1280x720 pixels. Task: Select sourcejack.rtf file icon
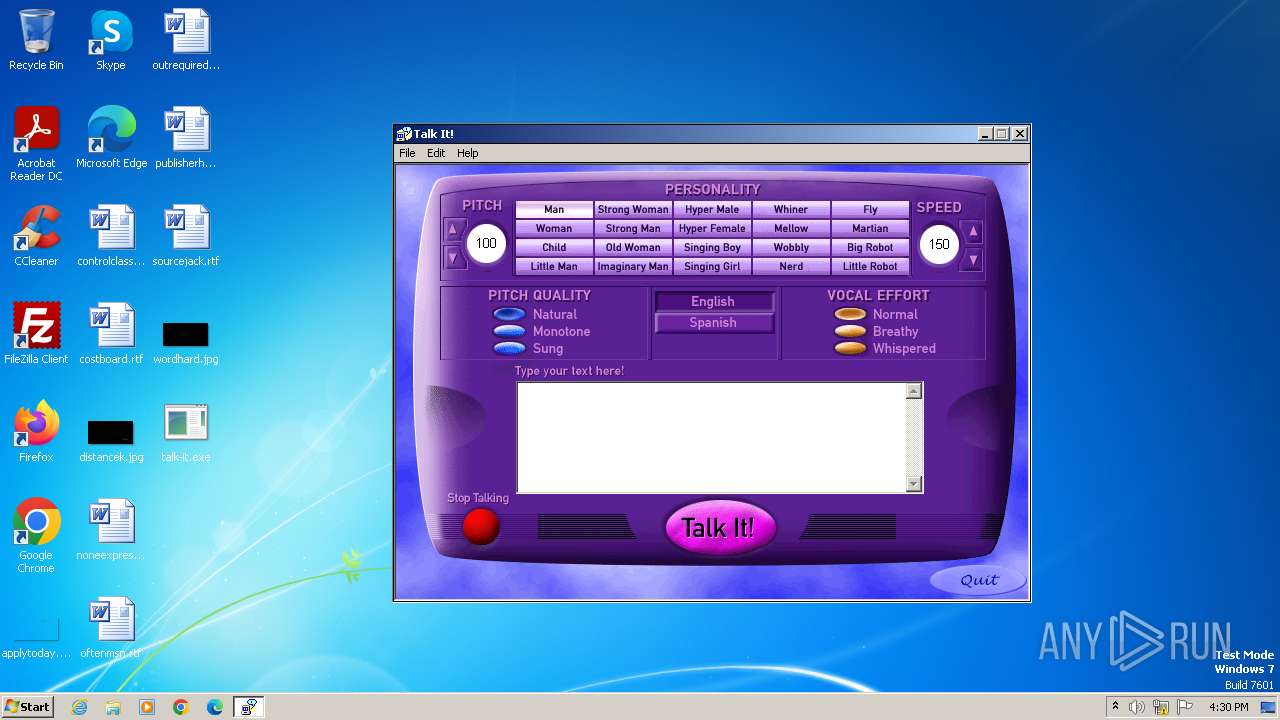186,236
